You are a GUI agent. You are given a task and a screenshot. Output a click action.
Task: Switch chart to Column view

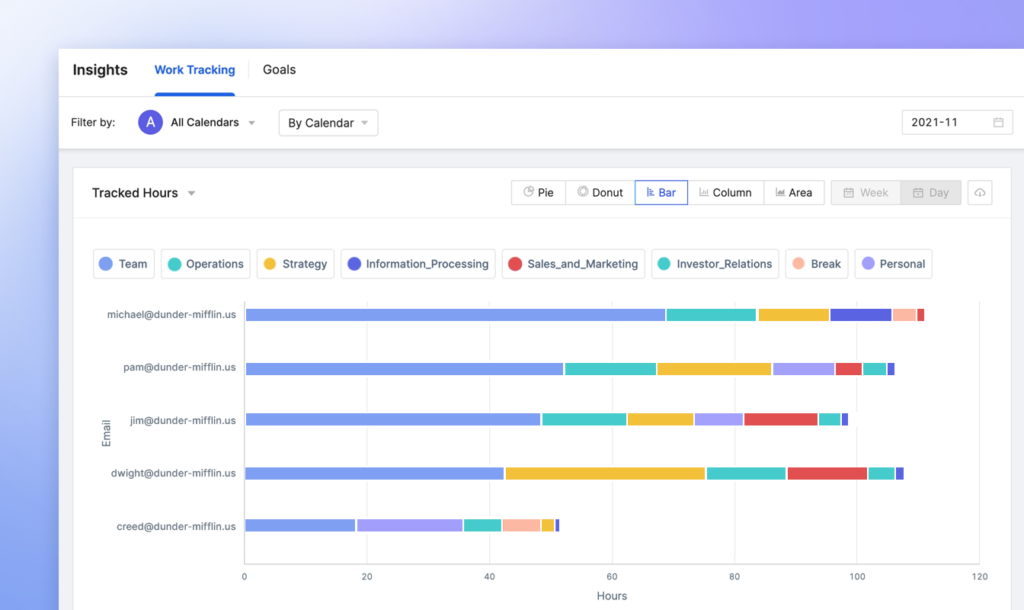pyautogui.click(x=725, y=193)
